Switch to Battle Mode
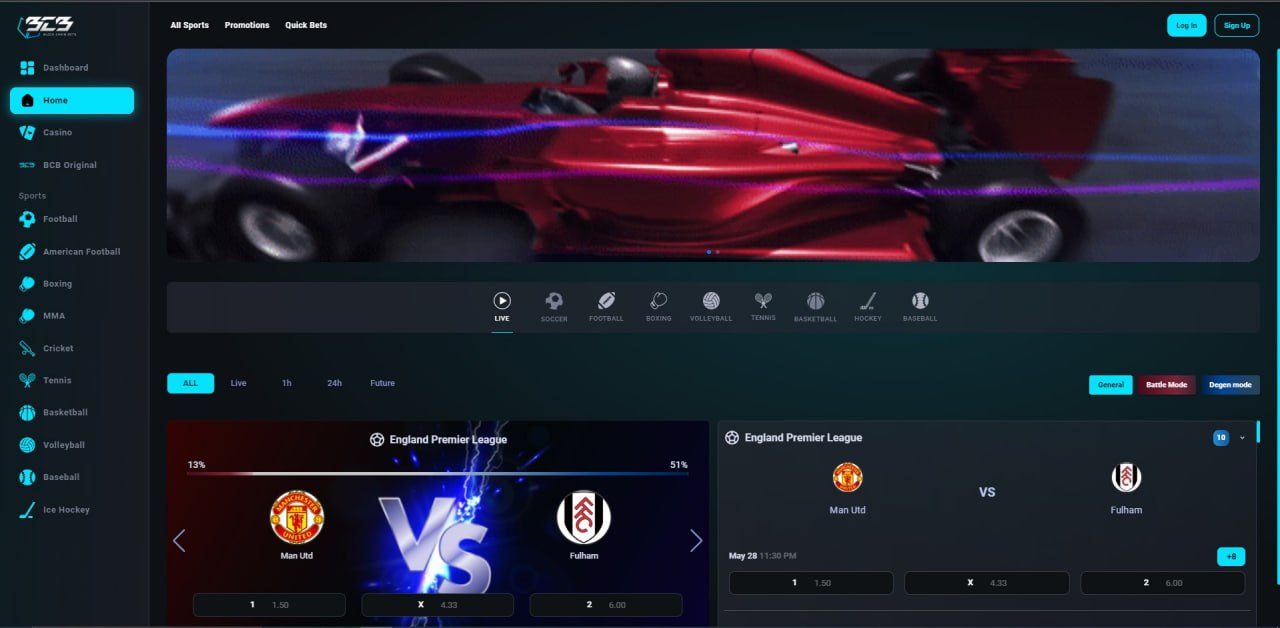Viewport: 1280px width, 628px height. coord(1166,384)
